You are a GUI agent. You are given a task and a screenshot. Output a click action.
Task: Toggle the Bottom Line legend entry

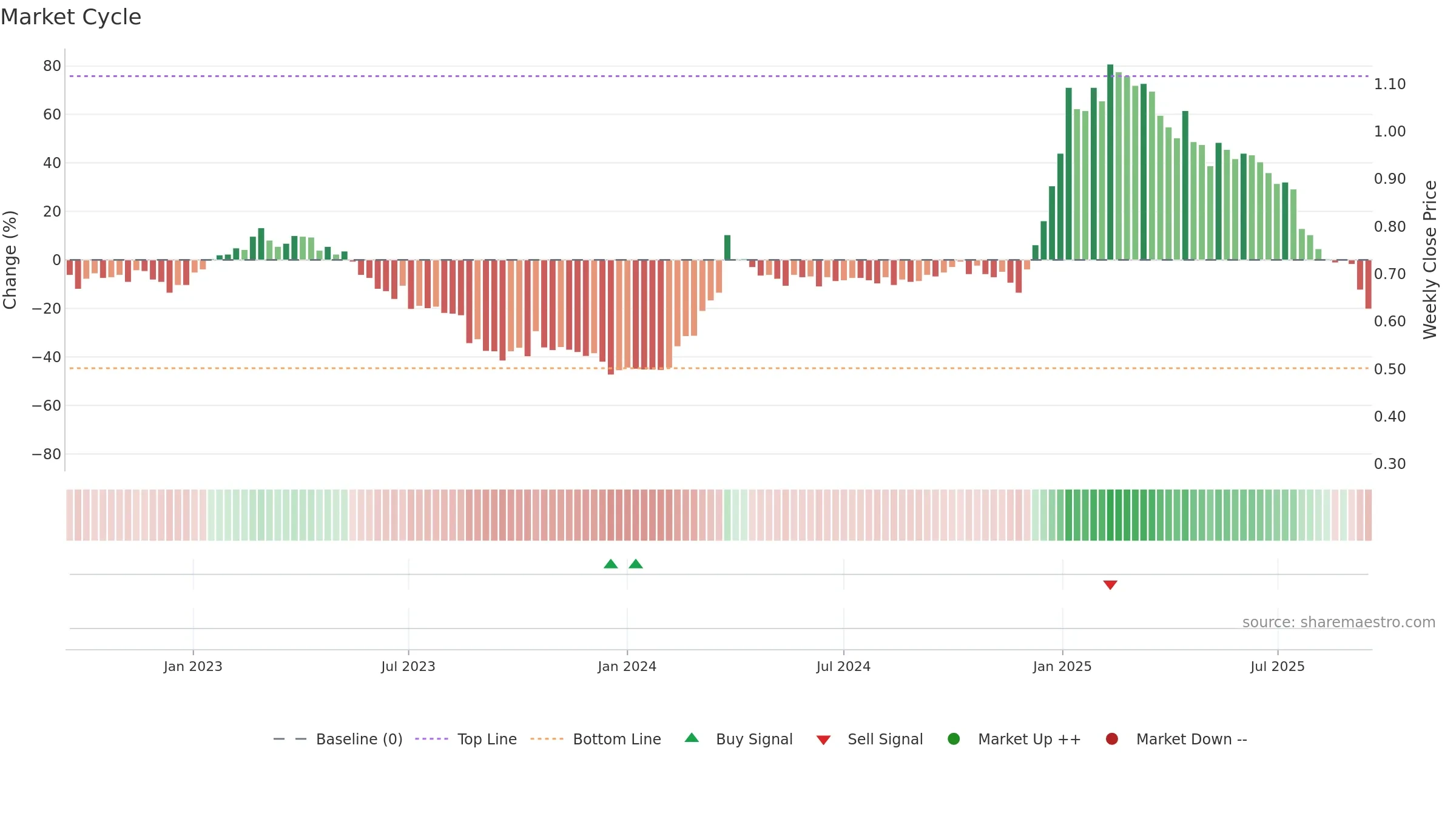click(596, 739)
